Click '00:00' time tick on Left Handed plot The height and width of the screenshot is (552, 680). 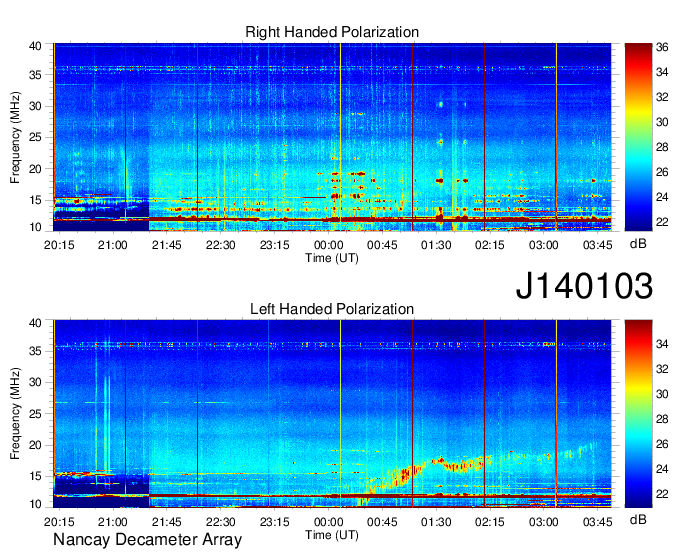coord(328,522)
